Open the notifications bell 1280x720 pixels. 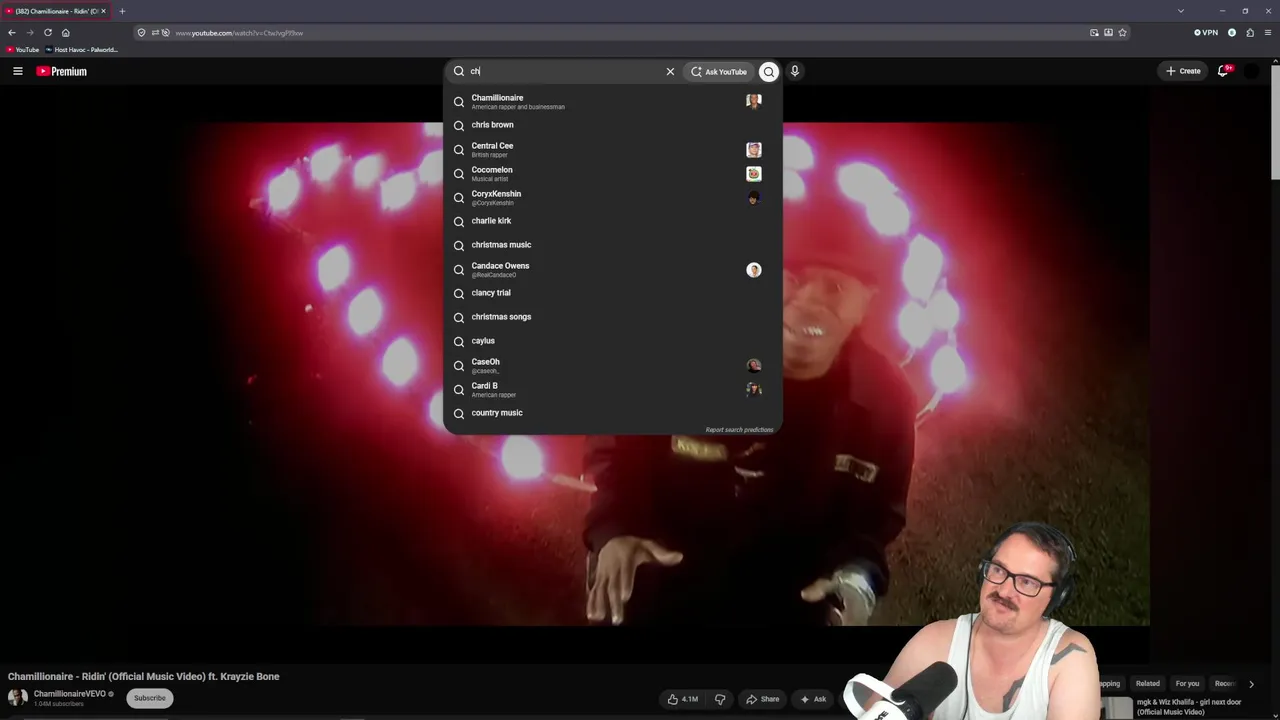[x=1223, y=71]
